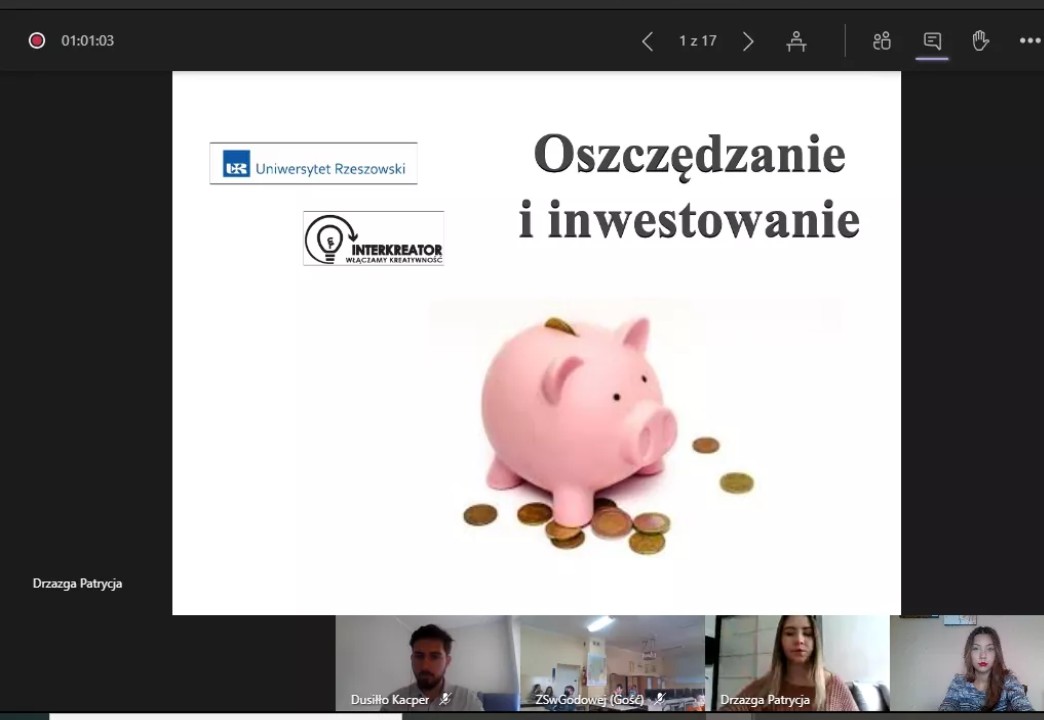Go to the next slide
Screen dimensions: 1044x720
pyautogui.click(x=748, y=41)
